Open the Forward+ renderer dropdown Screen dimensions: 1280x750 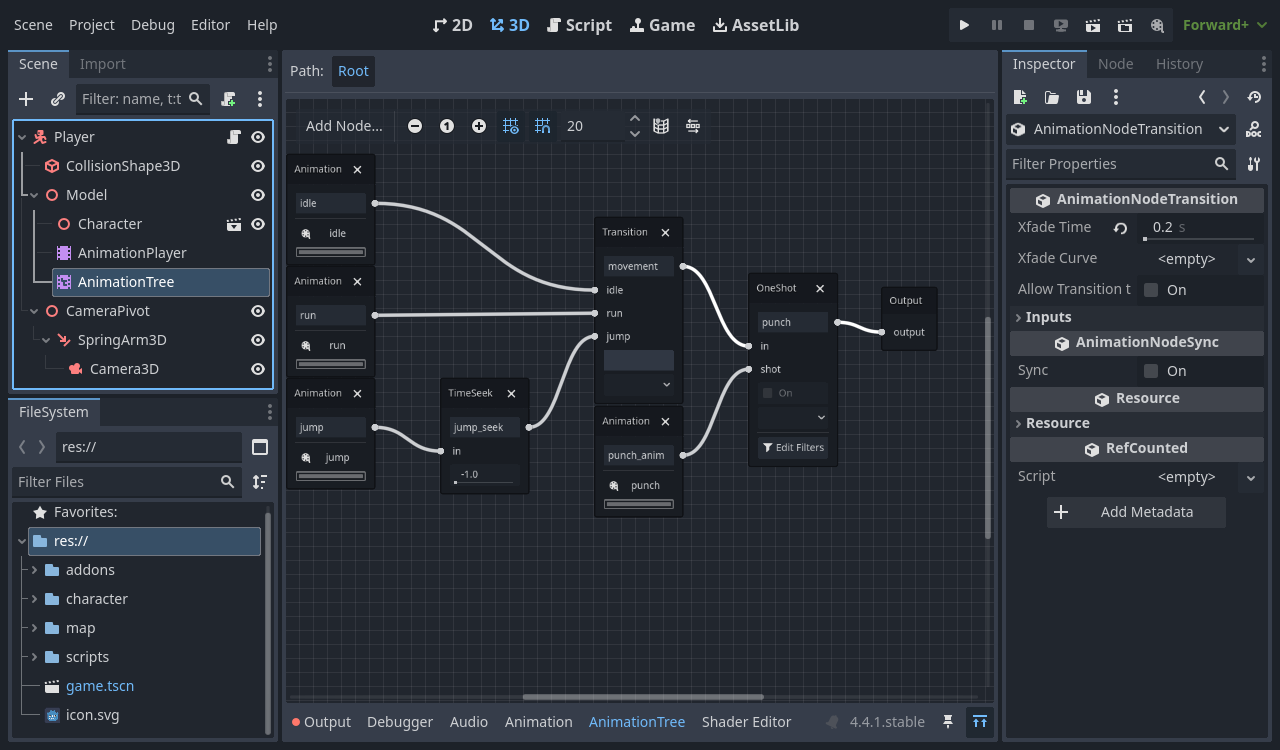pos(1225,25)
